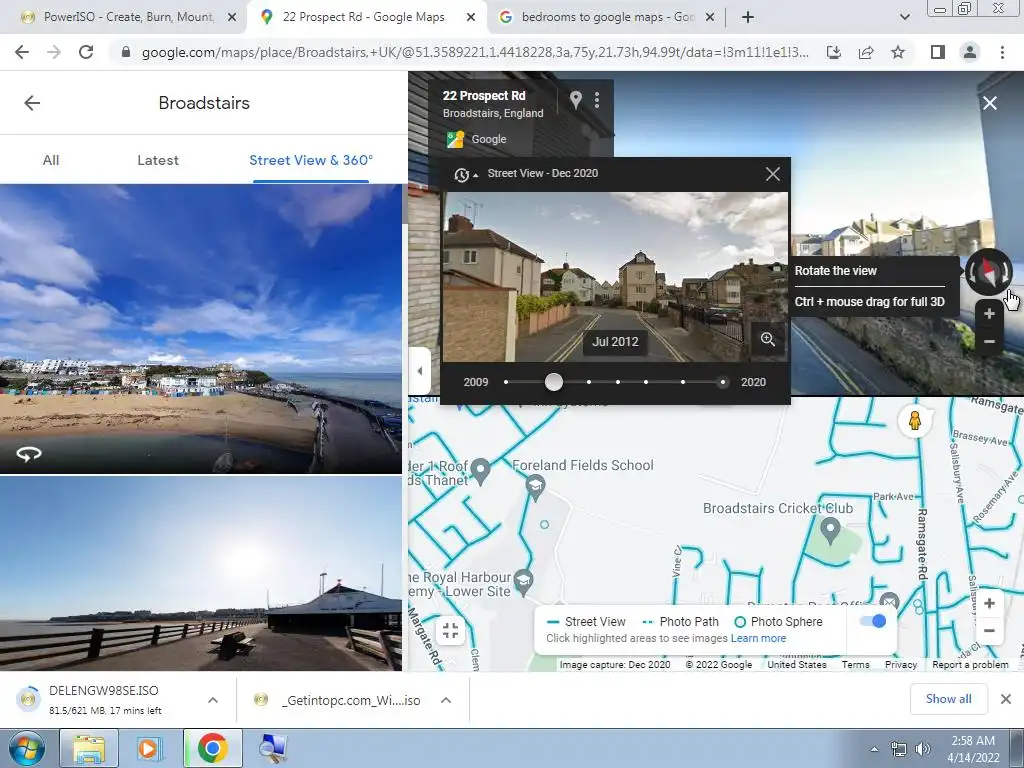Image resolution: width=1024 pixels, height=768 pixels.
Task: Open Windows Explorer from taskbar
Action: click(x=89, y=748)
